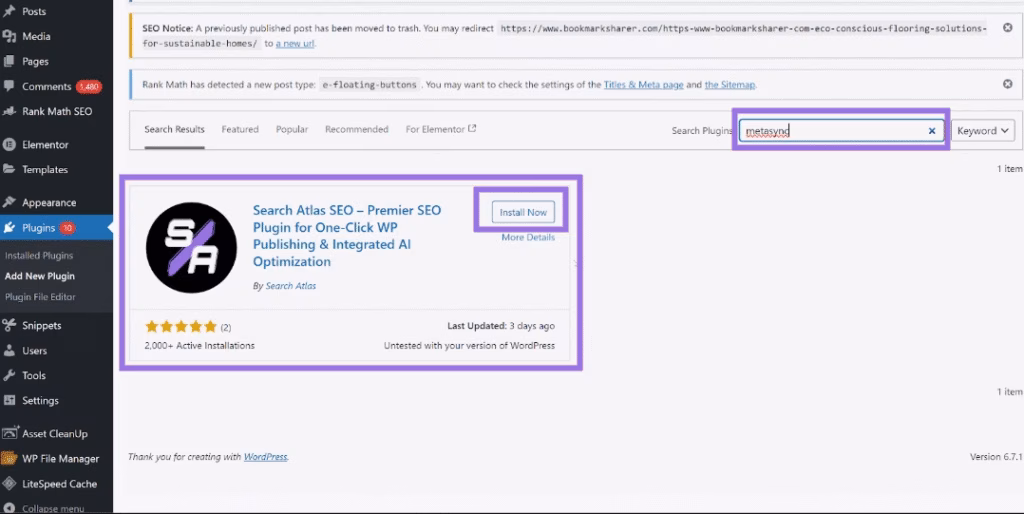Open Plugins via its plug icon
The image size is (1024, 514).
(x=10, y=228)
